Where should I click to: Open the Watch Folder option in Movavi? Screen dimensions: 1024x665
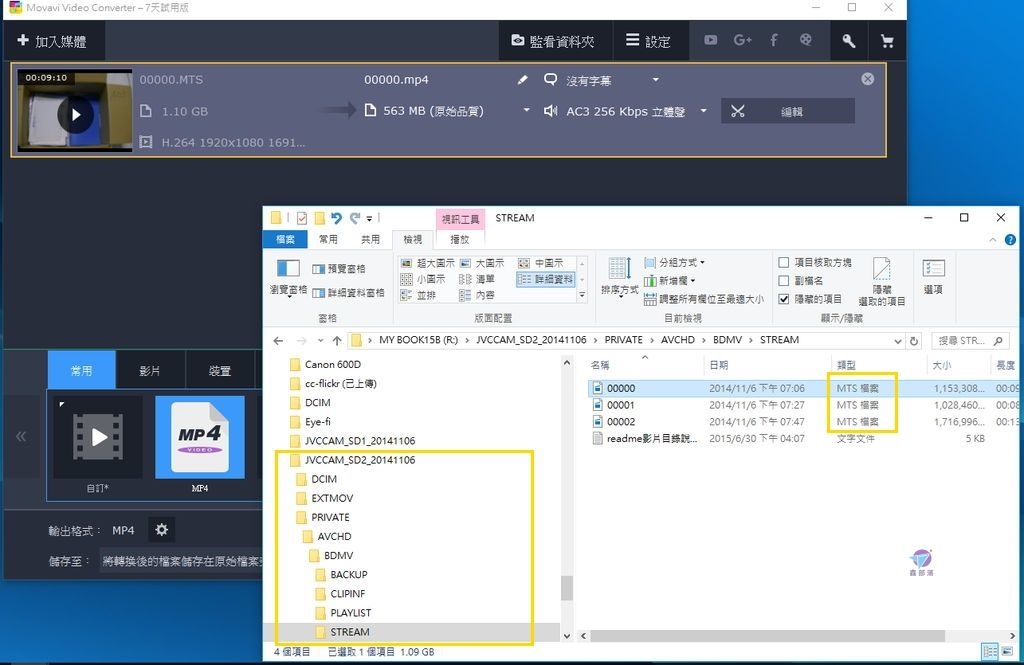tap(552, 41)
